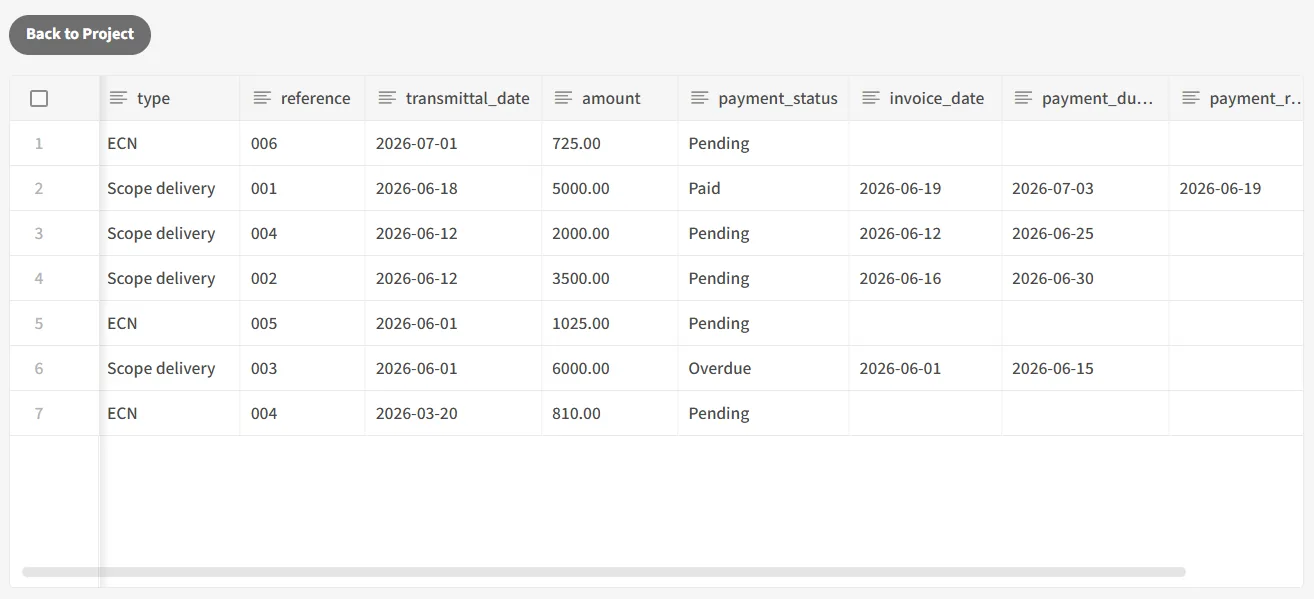Click reference cell 002
Viewport: 1314px width, 599px height.
pos(303,278)
